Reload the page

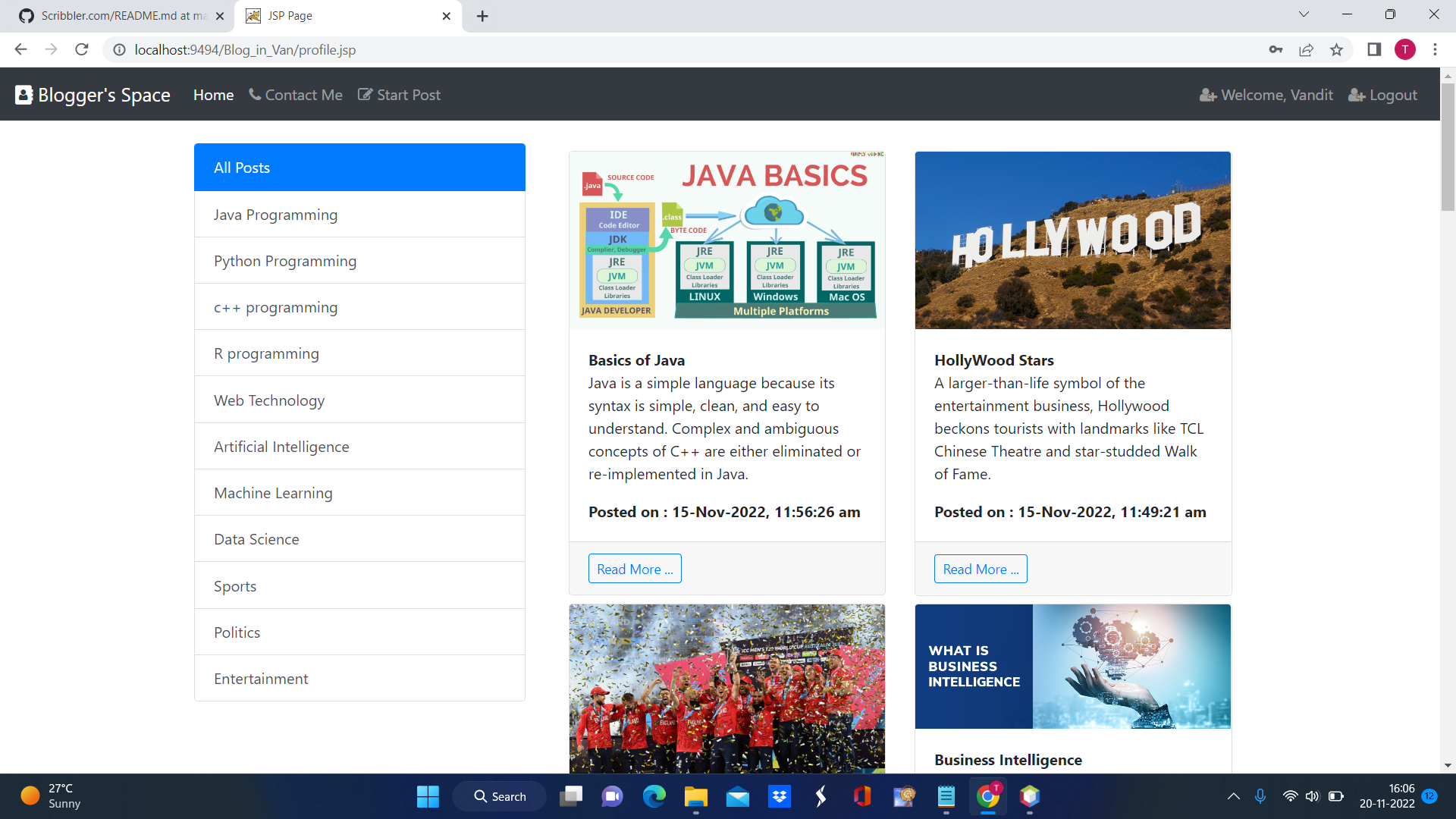click(82, 49)
